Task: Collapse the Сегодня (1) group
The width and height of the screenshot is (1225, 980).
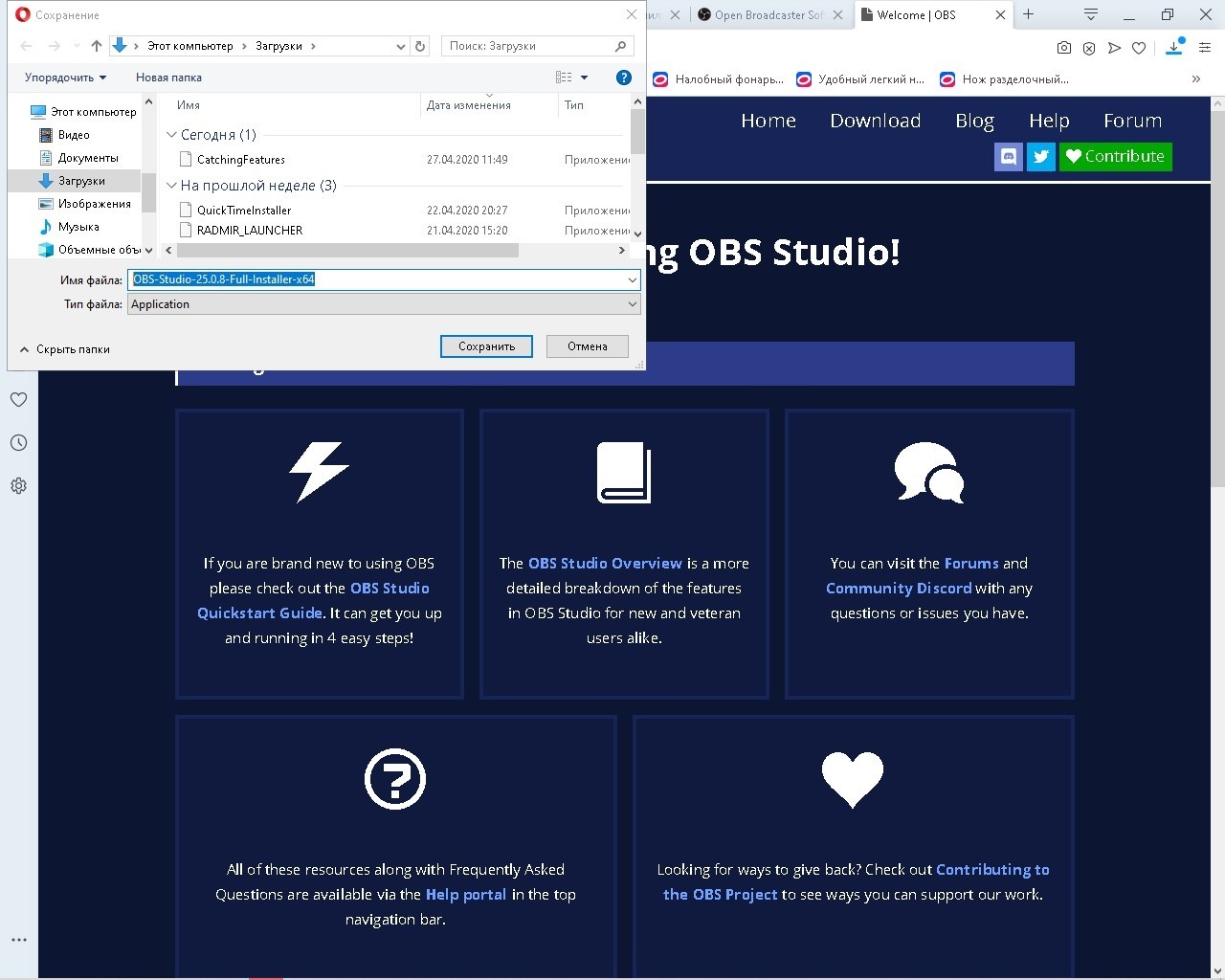Action: 172,135
